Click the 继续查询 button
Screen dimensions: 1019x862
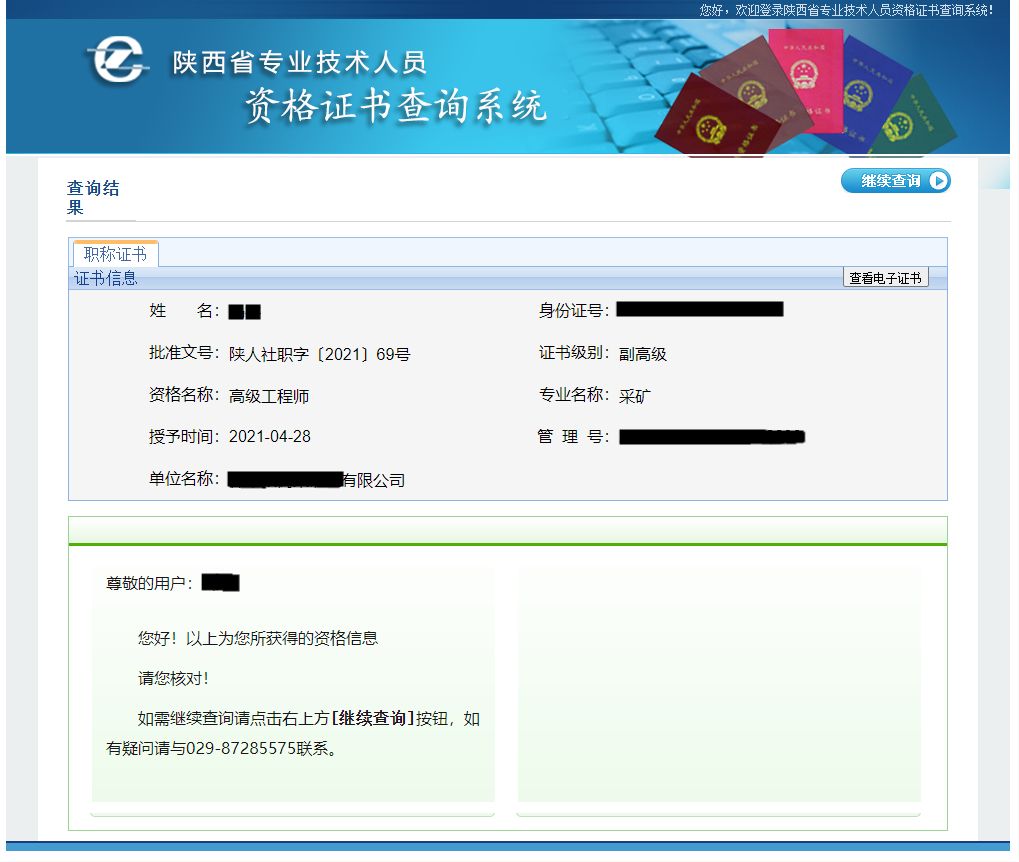896,181
